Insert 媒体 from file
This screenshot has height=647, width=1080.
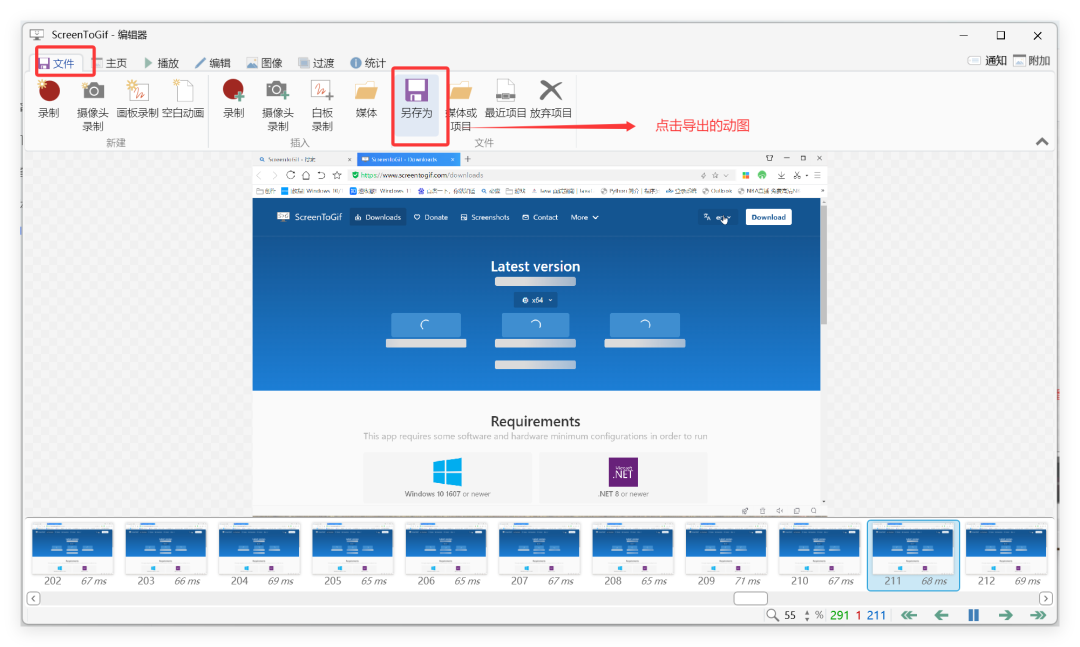click(x=366, y=99)
